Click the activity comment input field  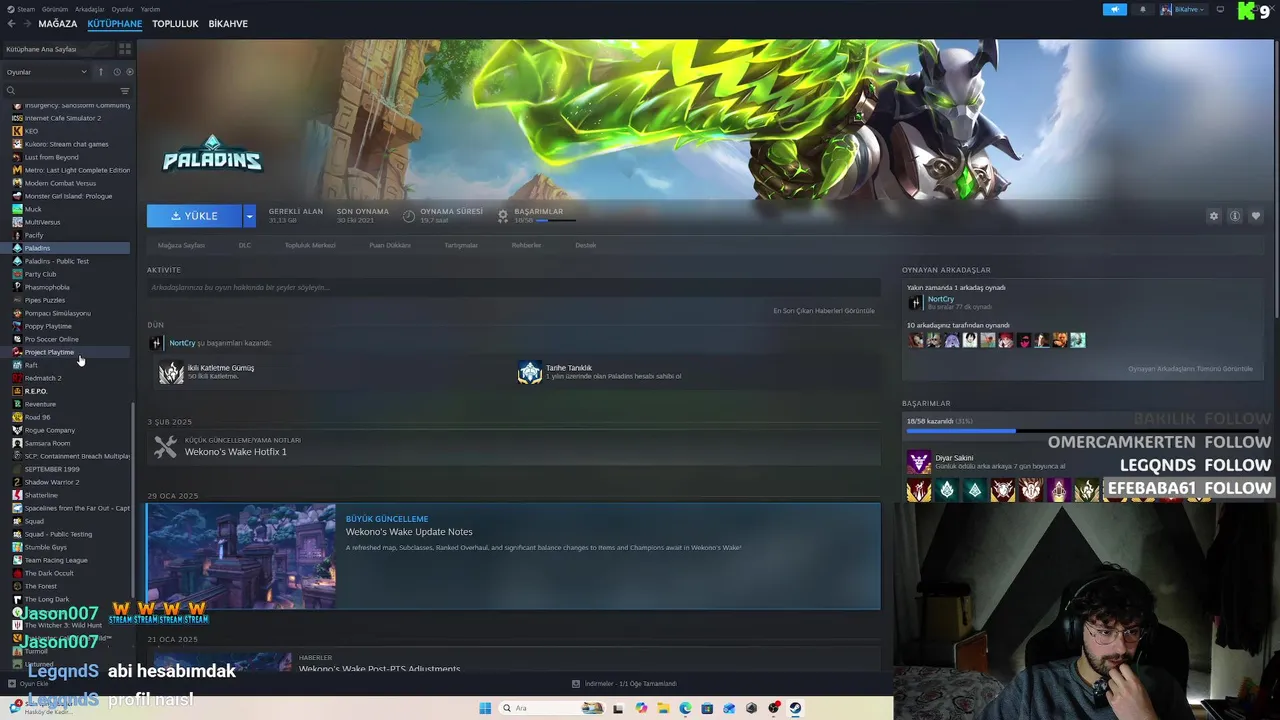513,288
